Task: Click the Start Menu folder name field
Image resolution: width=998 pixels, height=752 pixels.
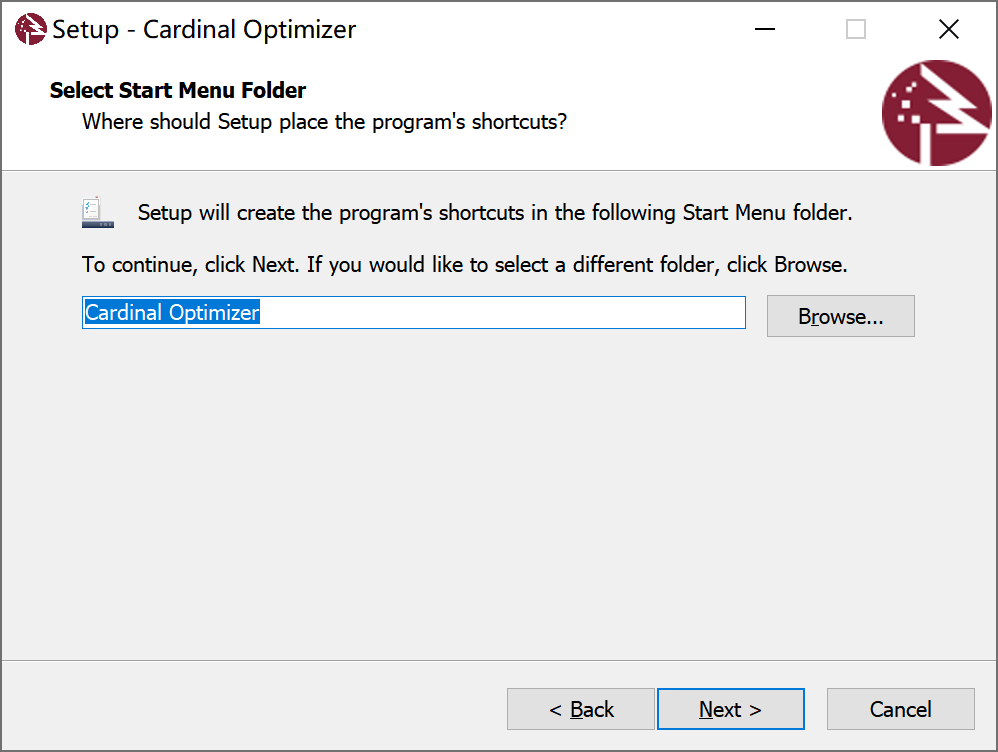Action: coord(413,313)
